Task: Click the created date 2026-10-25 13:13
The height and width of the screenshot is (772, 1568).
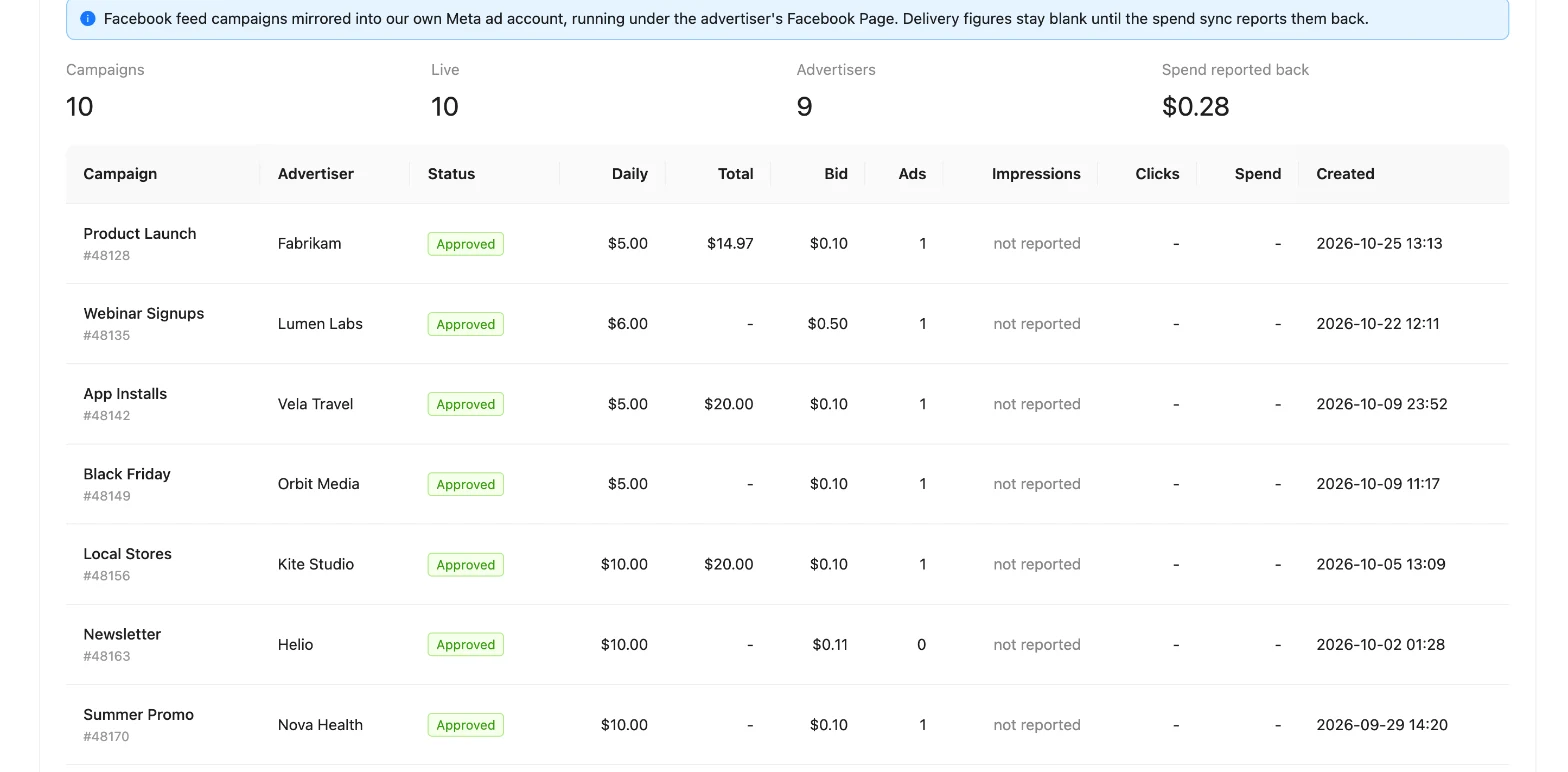Action: pyautogui.click(x=1379, y=244)
